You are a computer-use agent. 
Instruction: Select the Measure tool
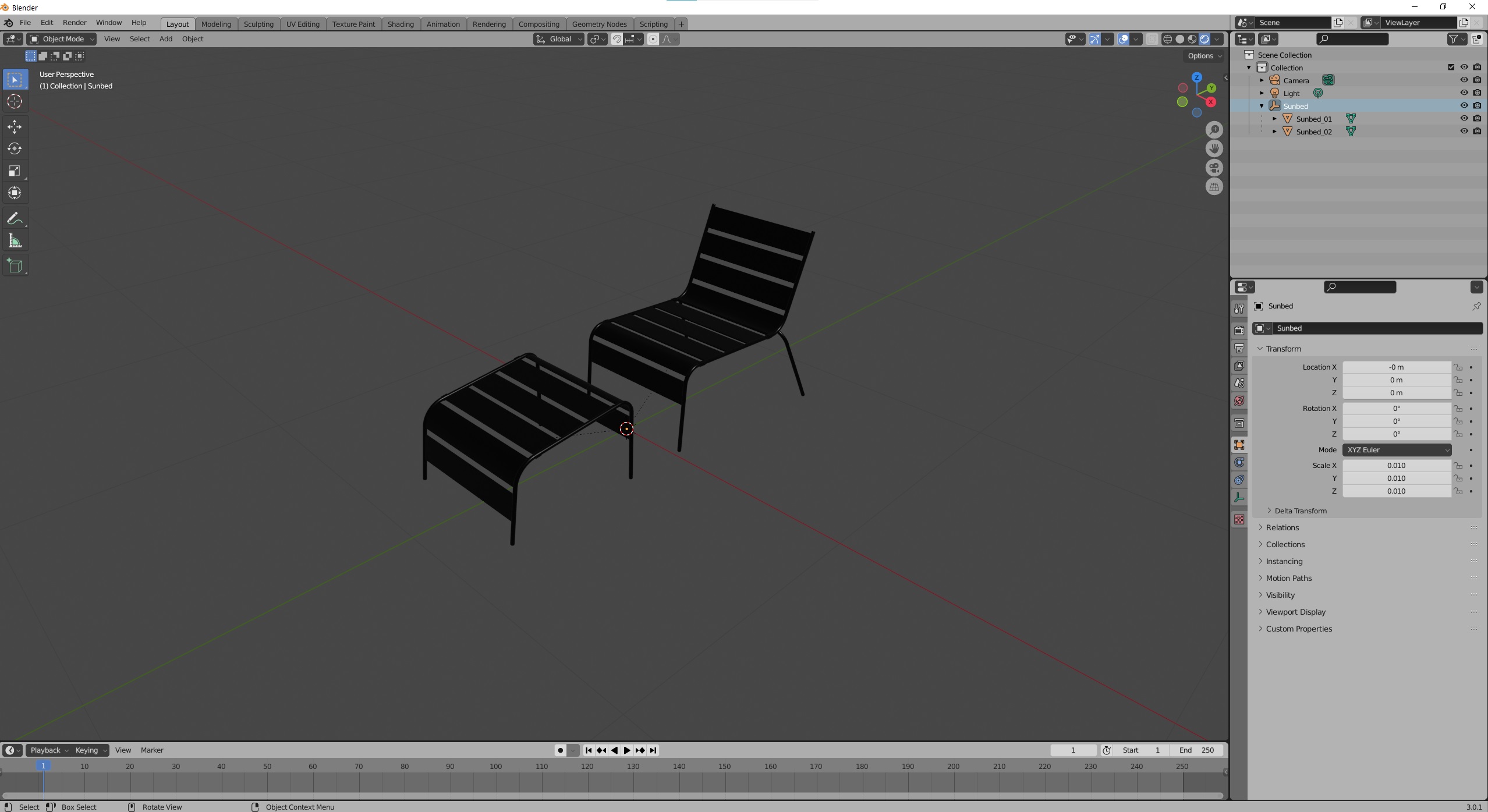[15, 241]
